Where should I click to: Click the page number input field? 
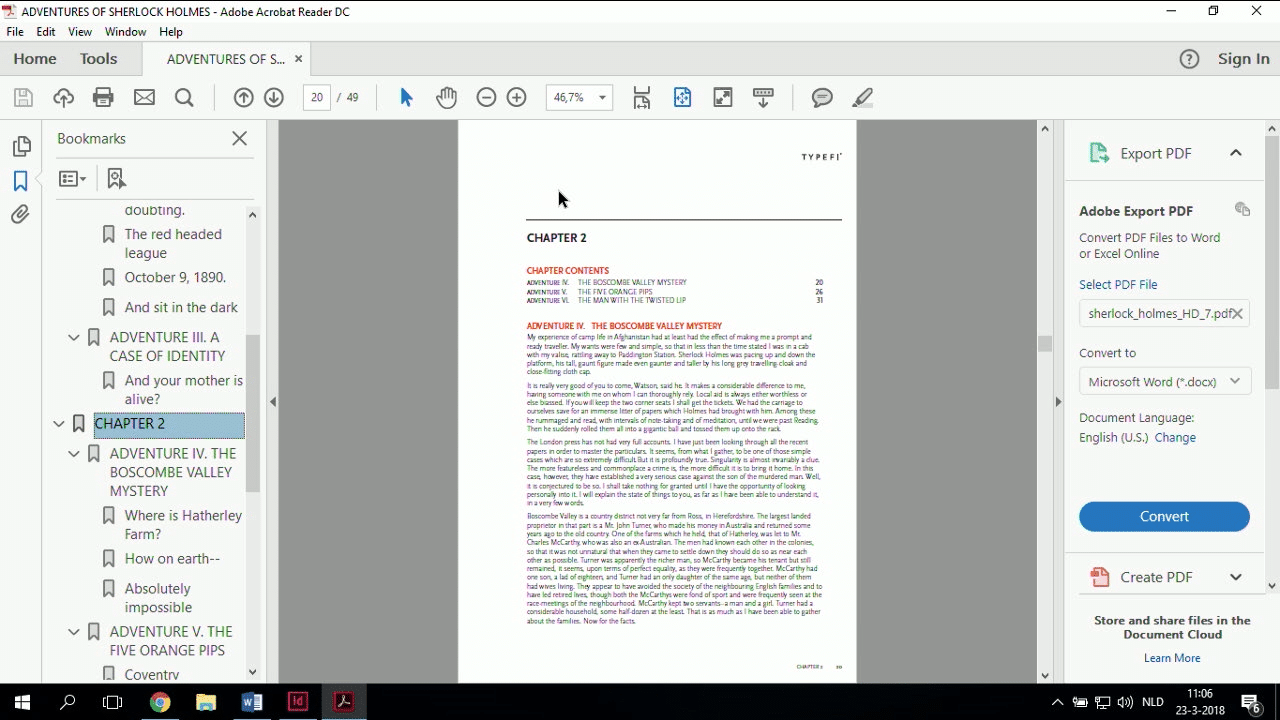[317, 97]
